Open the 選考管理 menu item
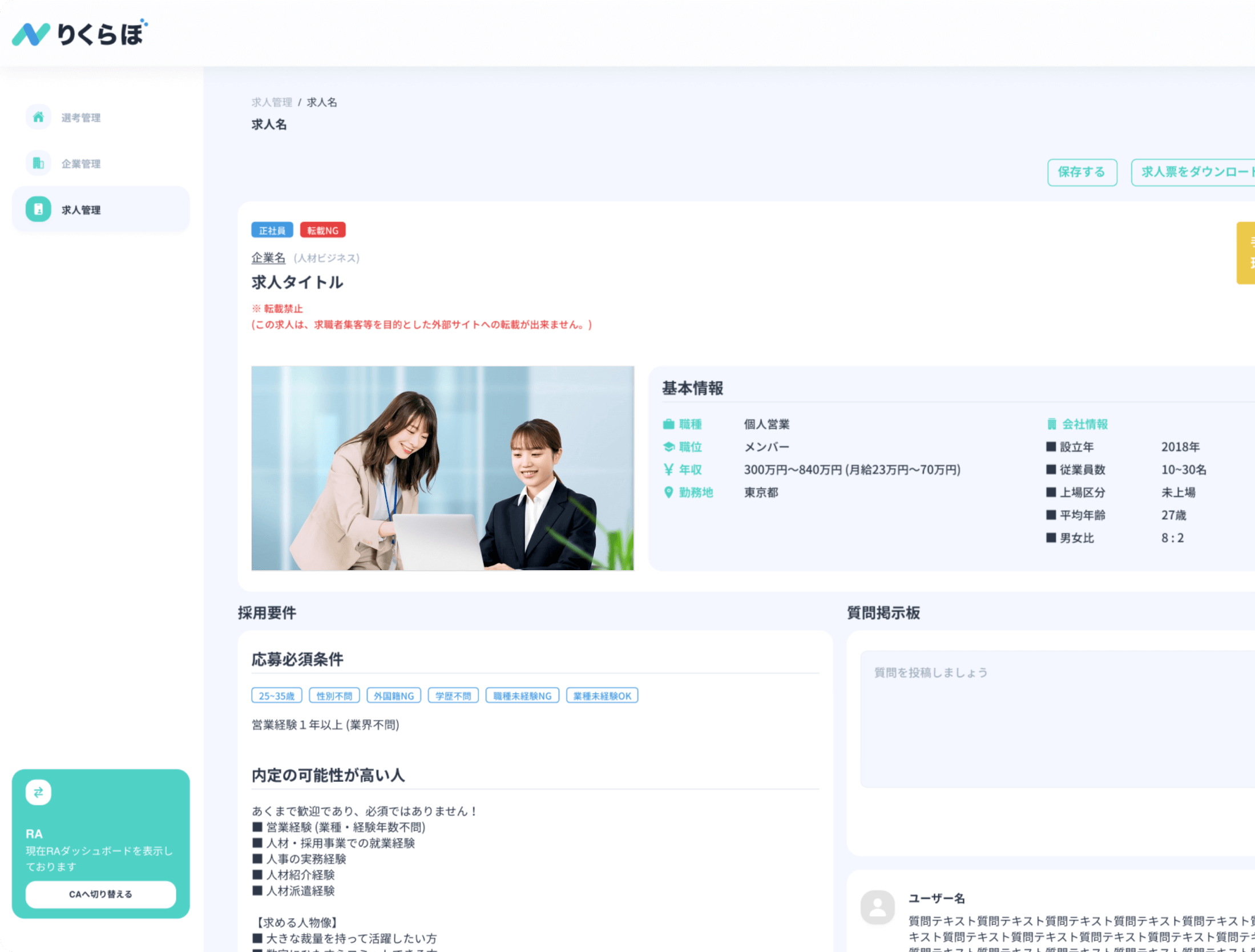1255x952 pixels. [x=81, y=118]
